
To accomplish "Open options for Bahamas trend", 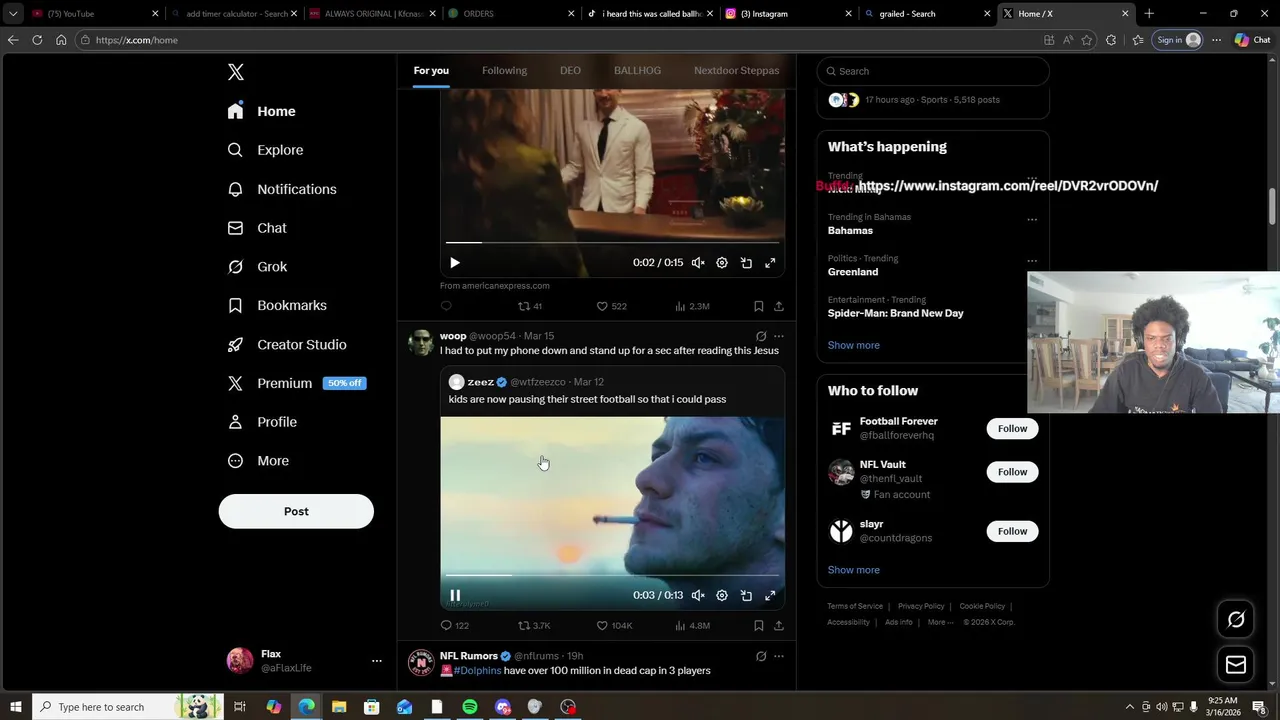I will coord(1032,219).
